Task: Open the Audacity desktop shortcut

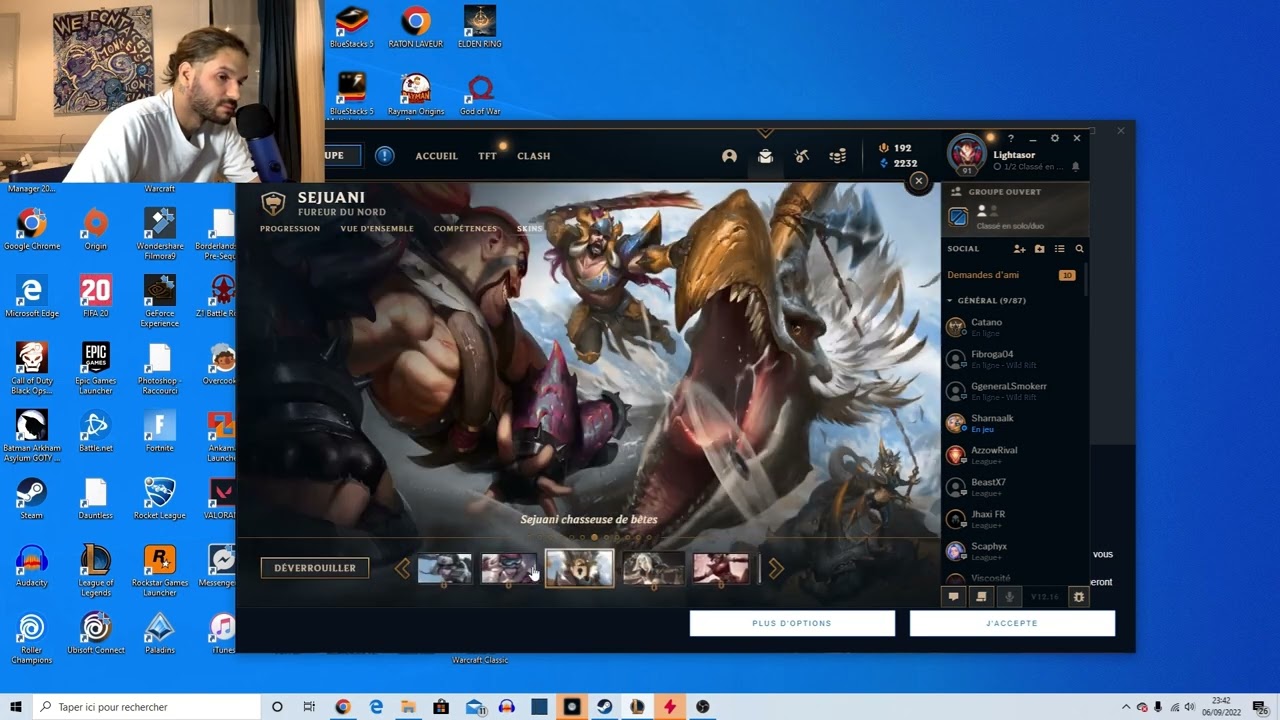Action: 32,566
